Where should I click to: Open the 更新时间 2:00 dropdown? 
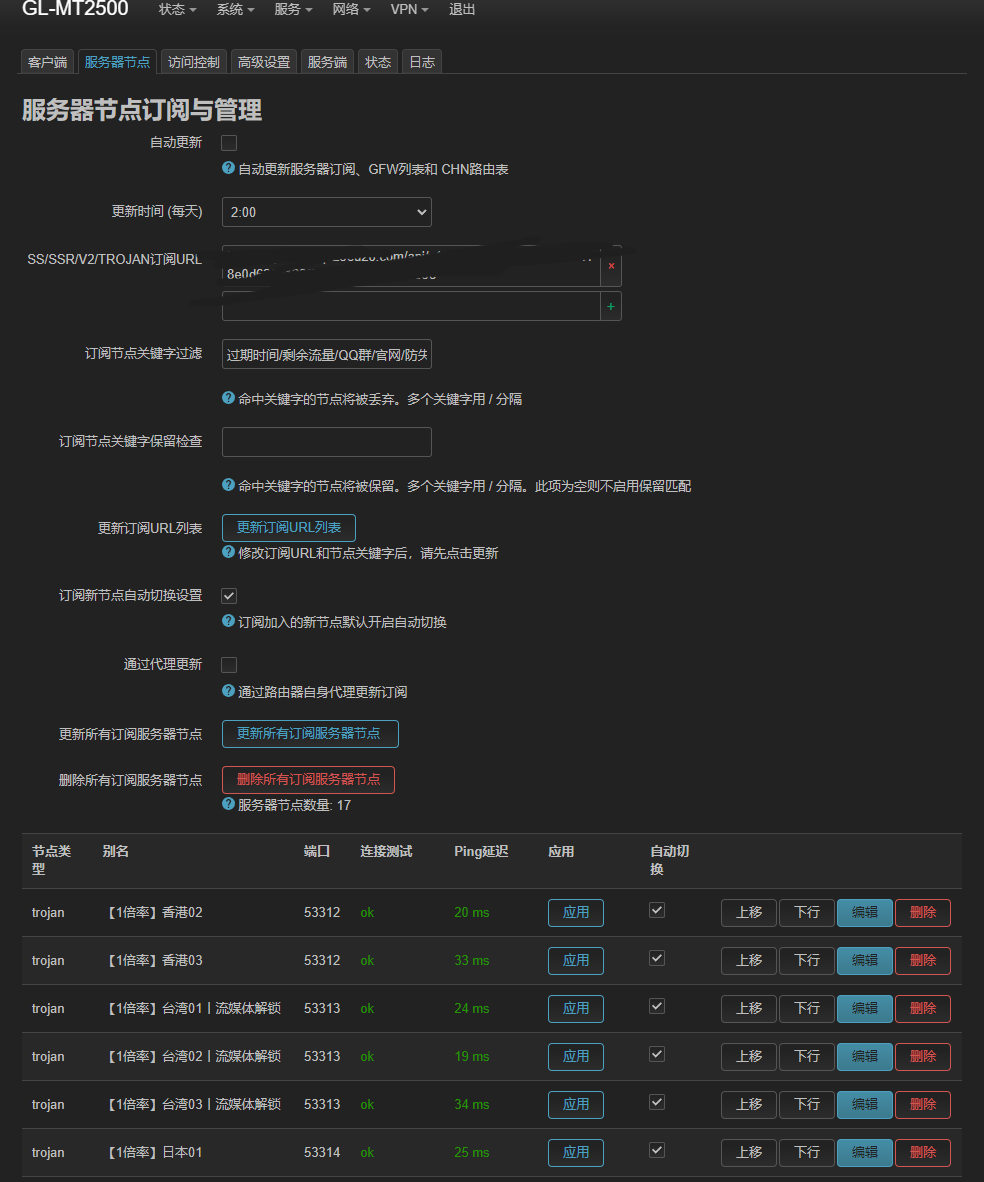pyautogui.click(x=326, y=212)
